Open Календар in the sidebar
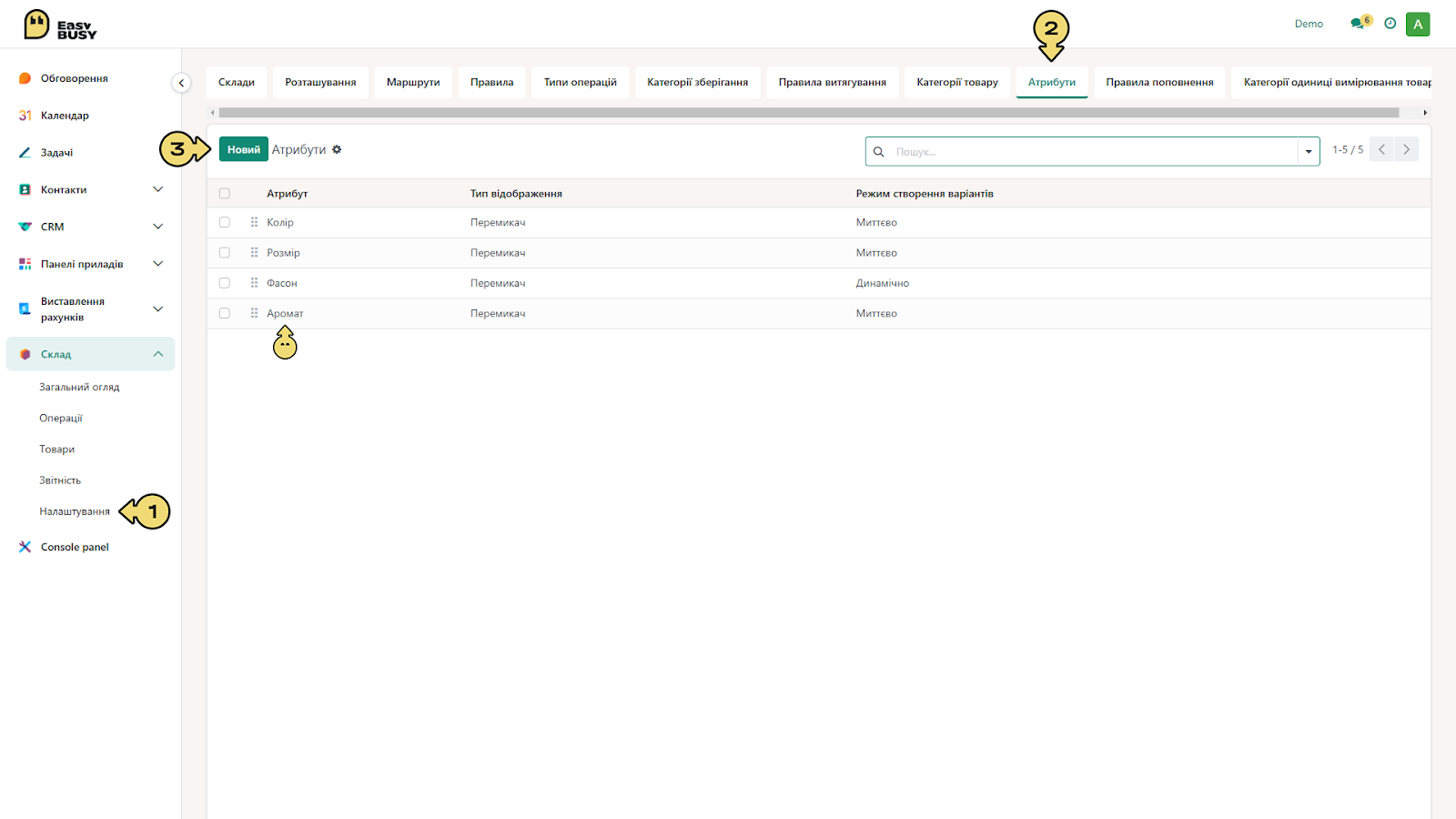The width and height of the screenshot is (1456, 819). pyautogui.click(x=65, y=116)
